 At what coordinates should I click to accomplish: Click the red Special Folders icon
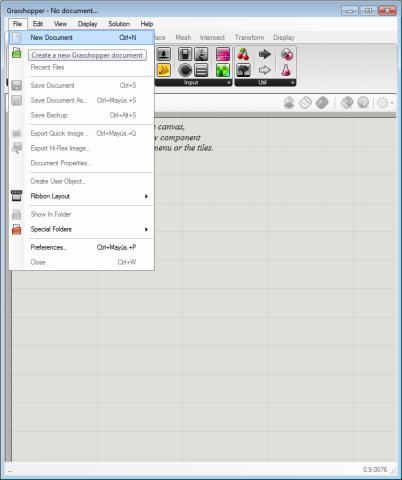(17, 229)
